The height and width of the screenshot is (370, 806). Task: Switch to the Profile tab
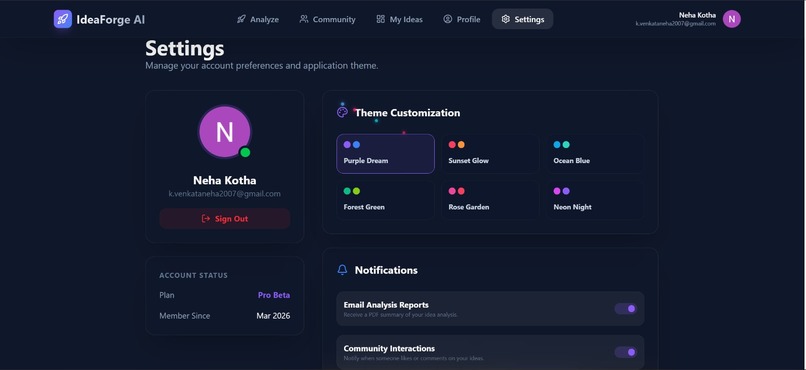coord(462,19)
